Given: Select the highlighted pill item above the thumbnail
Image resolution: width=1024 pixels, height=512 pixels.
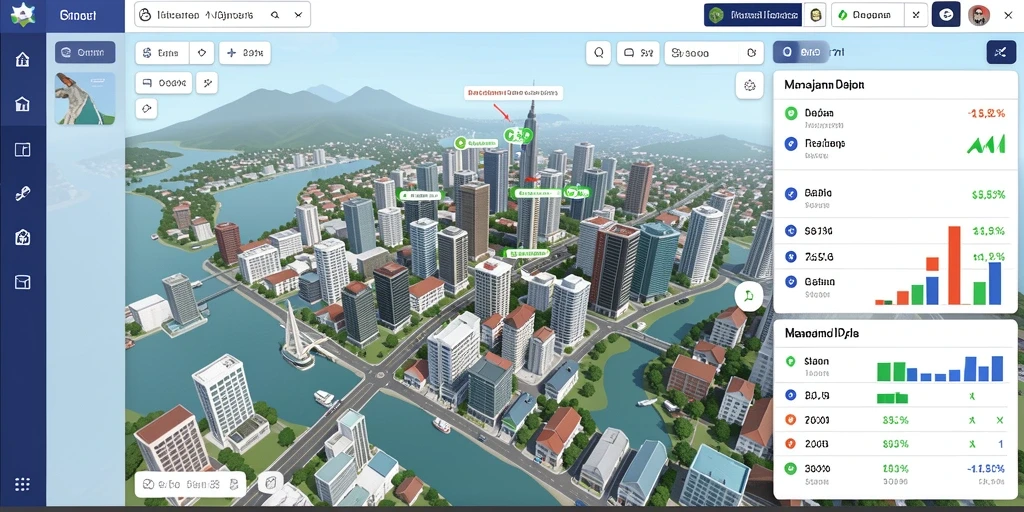Looking at the screenshot, I should (x=85, y=52).
